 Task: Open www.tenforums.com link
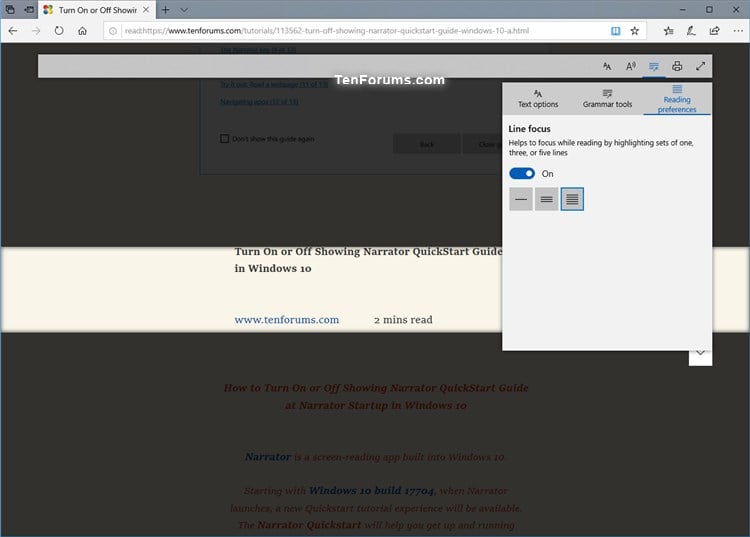point(287,319)
